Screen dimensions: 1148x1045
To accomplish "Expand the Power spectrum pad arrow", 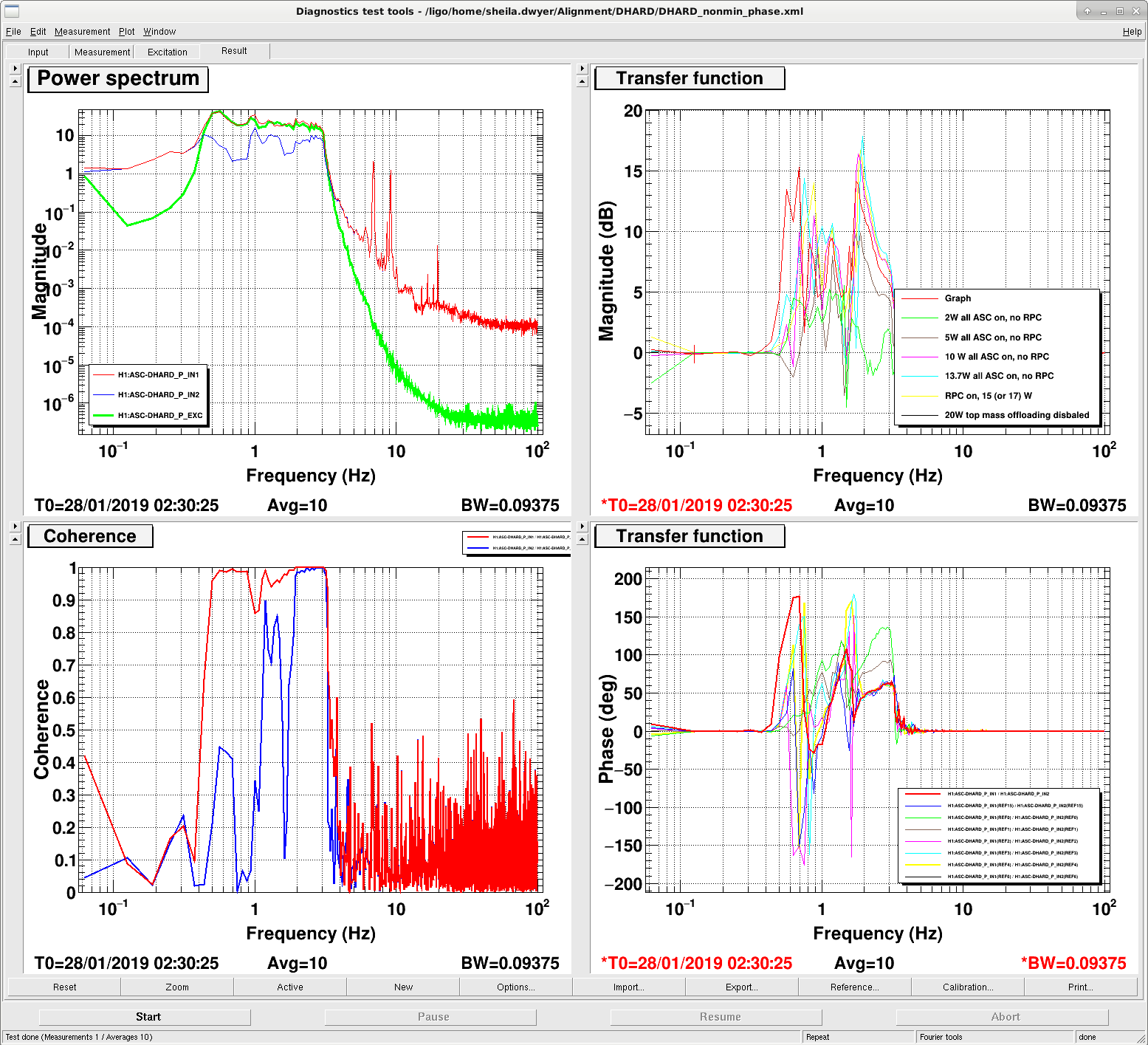I will coord(15,69).
